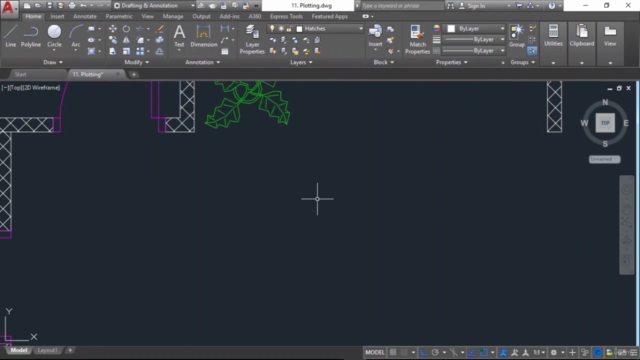The image size is (640, 360).
Task: Switch to Layout1 tab
Action: (47, 350)
